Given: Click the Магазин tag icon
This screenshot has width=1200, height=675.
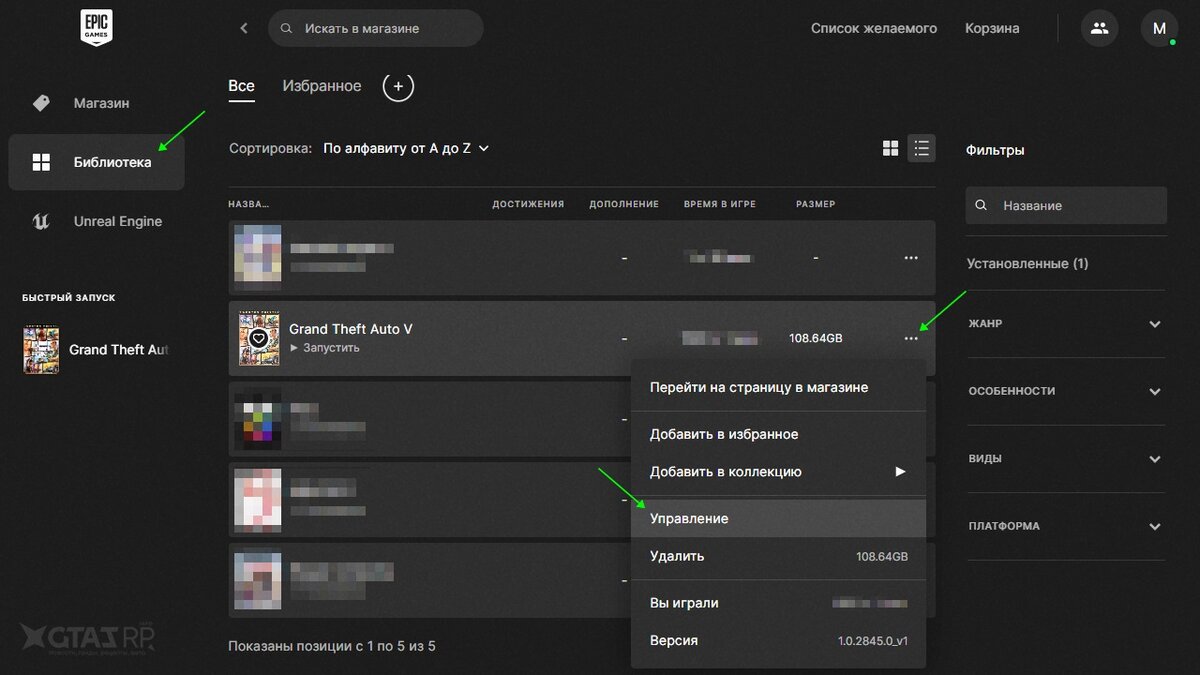Looking at the screenshot, I should (x=41, y=103).
